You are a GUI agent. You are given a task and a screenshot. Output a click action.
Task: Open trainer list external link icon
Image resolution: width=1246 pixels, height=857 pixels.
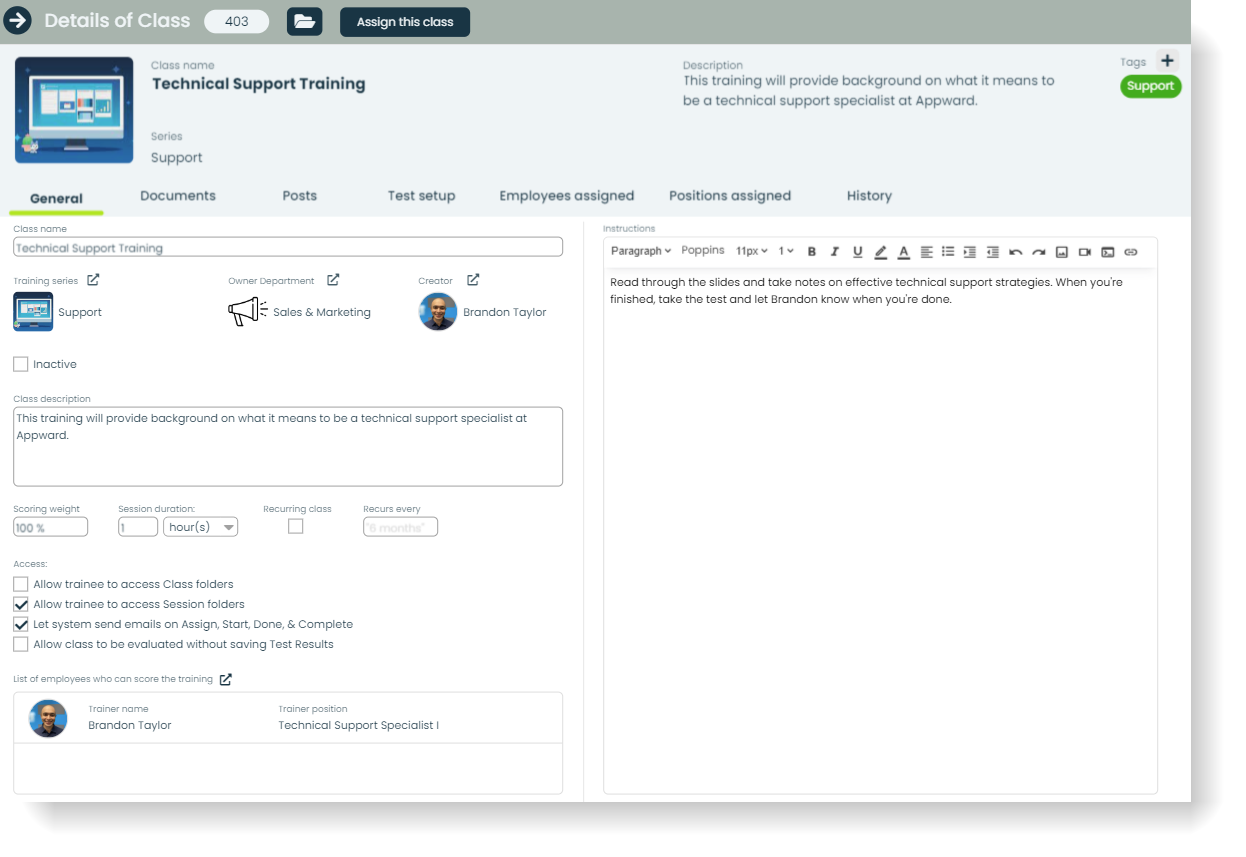pos(226,679)
